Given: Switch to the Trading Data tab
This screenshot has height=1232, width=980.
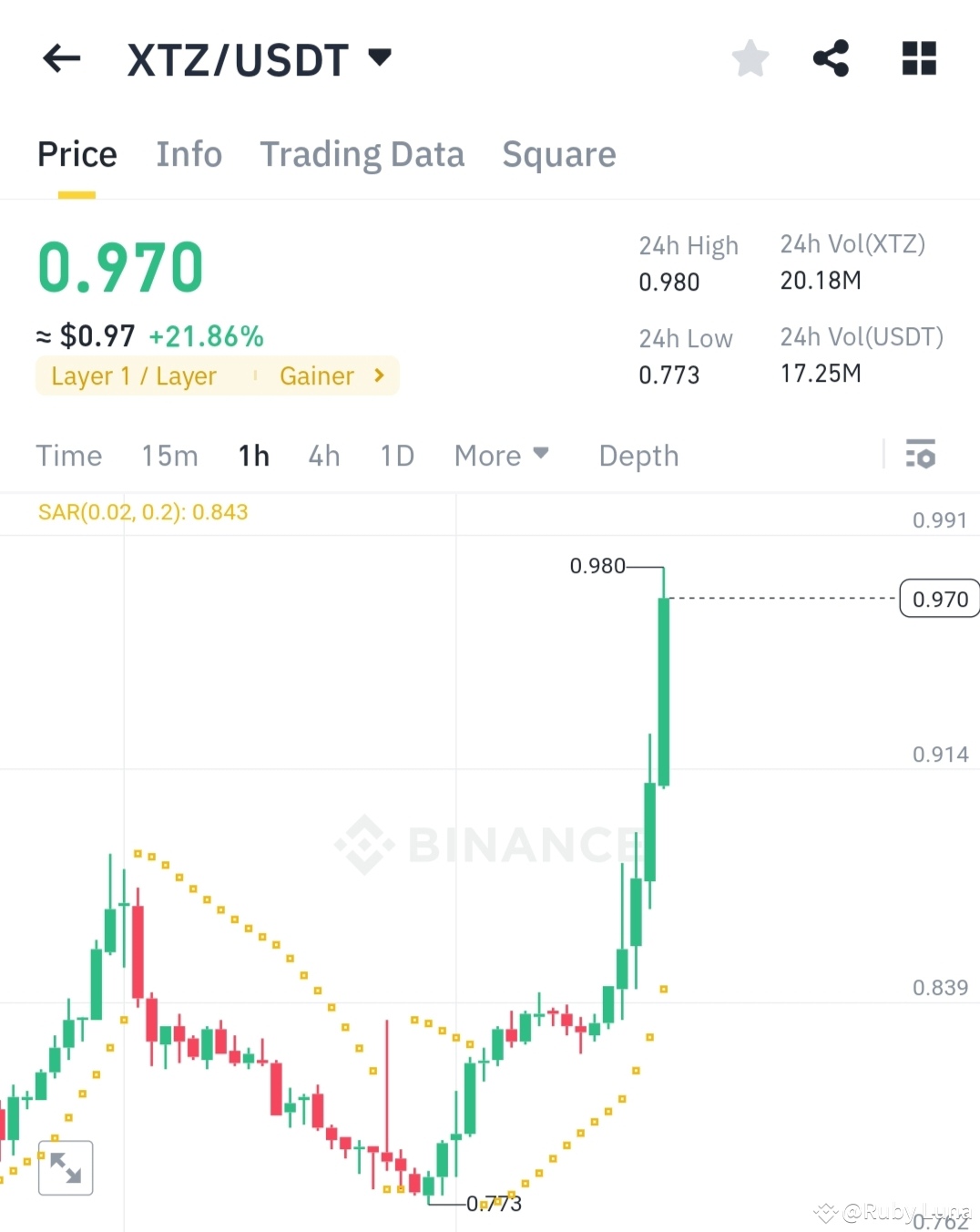Looking at the screenshot, I should pyautogui.click(x=362, y=154).
